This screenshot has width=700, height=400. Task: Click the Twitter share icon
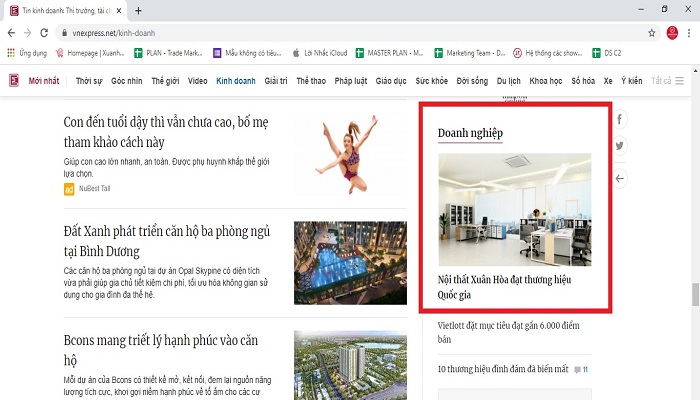[x=620, y=146]
